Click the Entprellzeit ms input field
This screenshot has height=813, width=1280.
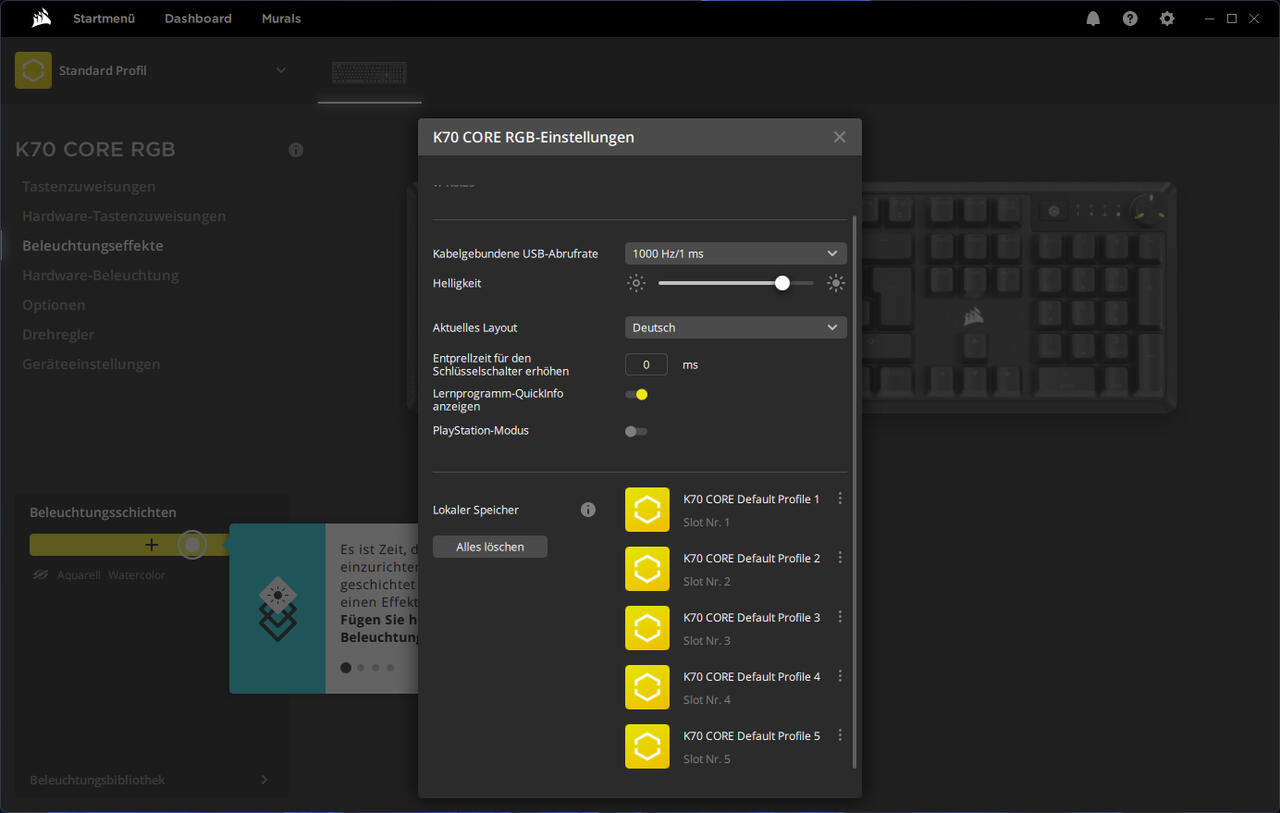[x=647, y=365]
